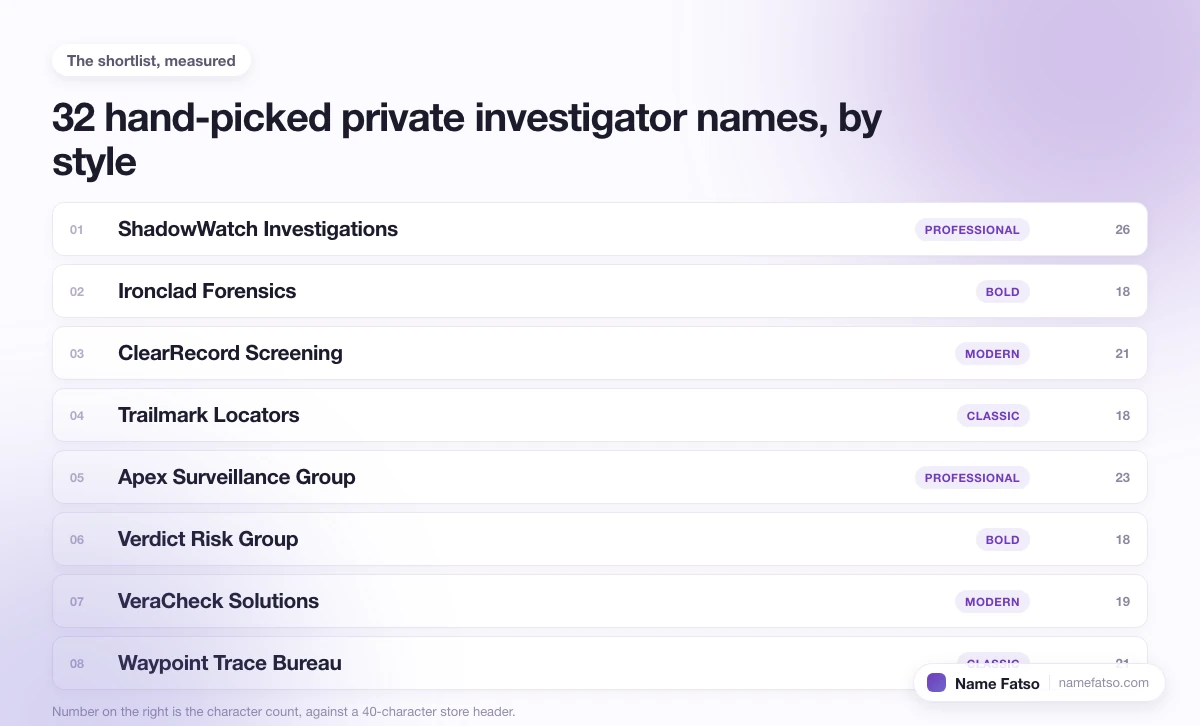
Task: Click row number 04
Action: [77, 416]
